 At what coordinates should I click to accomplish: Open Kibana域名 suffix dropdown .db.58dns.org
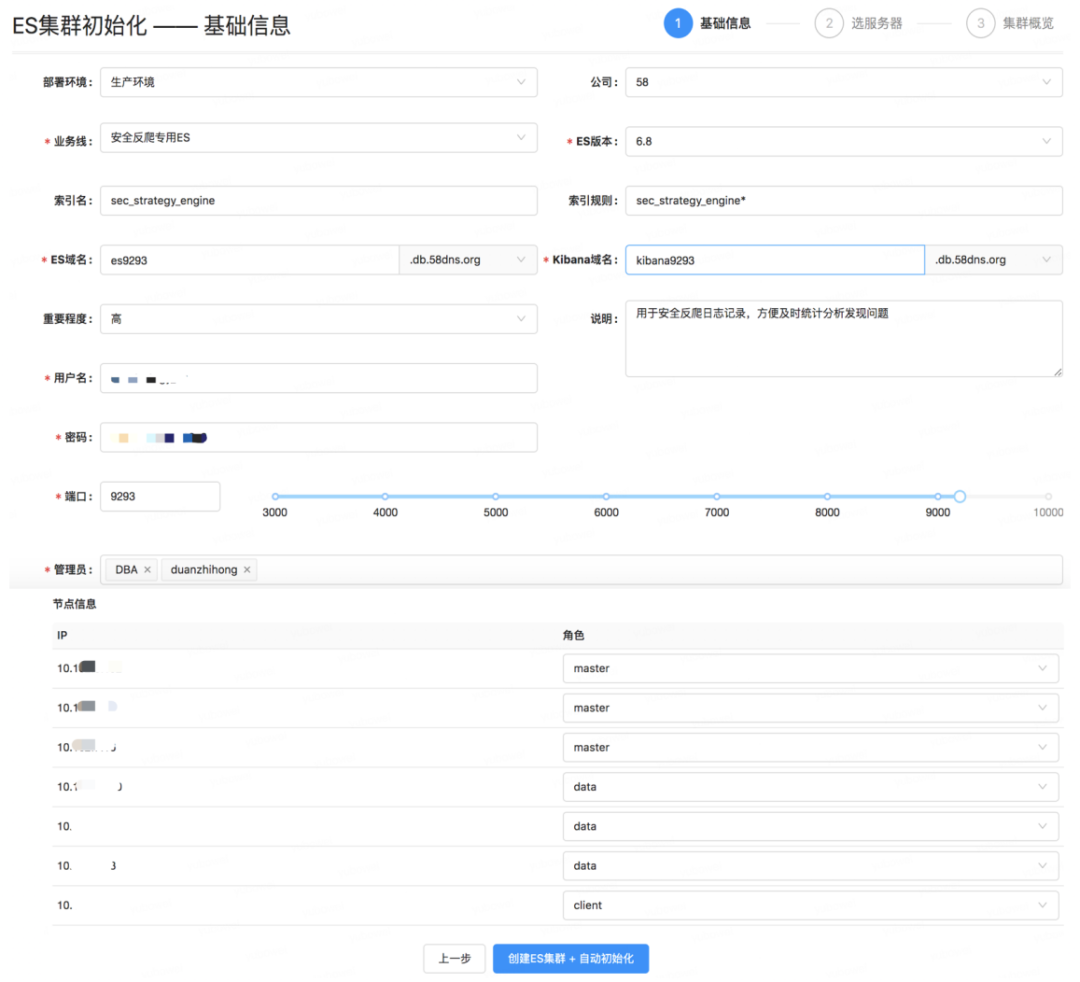[994, 260]
